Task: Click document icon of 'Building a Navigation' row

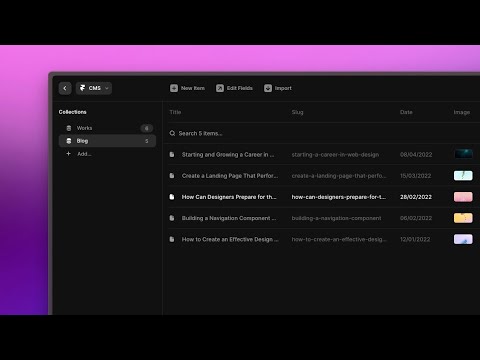Action: tap(172, 218)
